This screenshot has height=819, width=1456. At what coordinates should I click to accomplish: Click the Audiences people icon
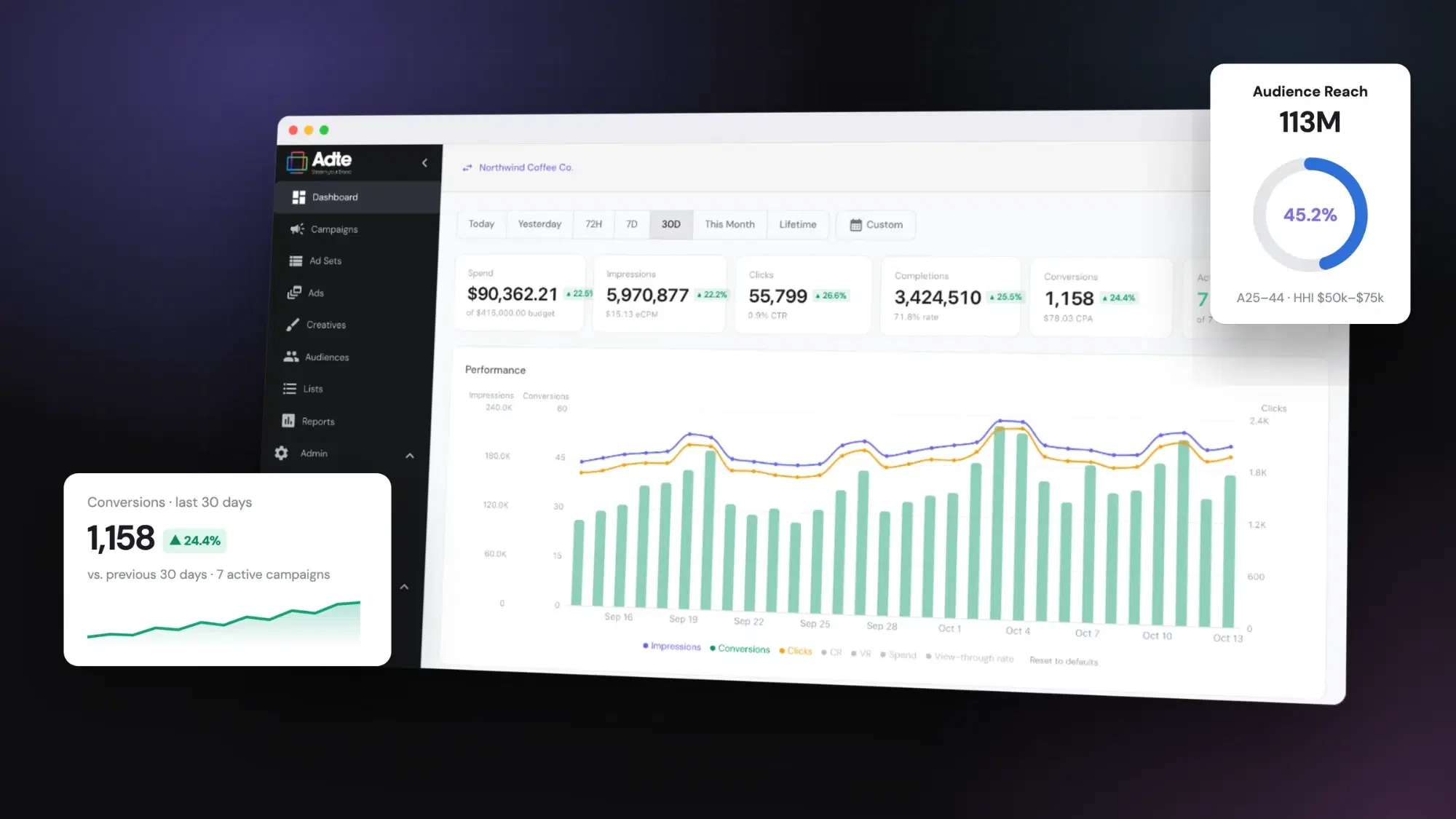291,357
